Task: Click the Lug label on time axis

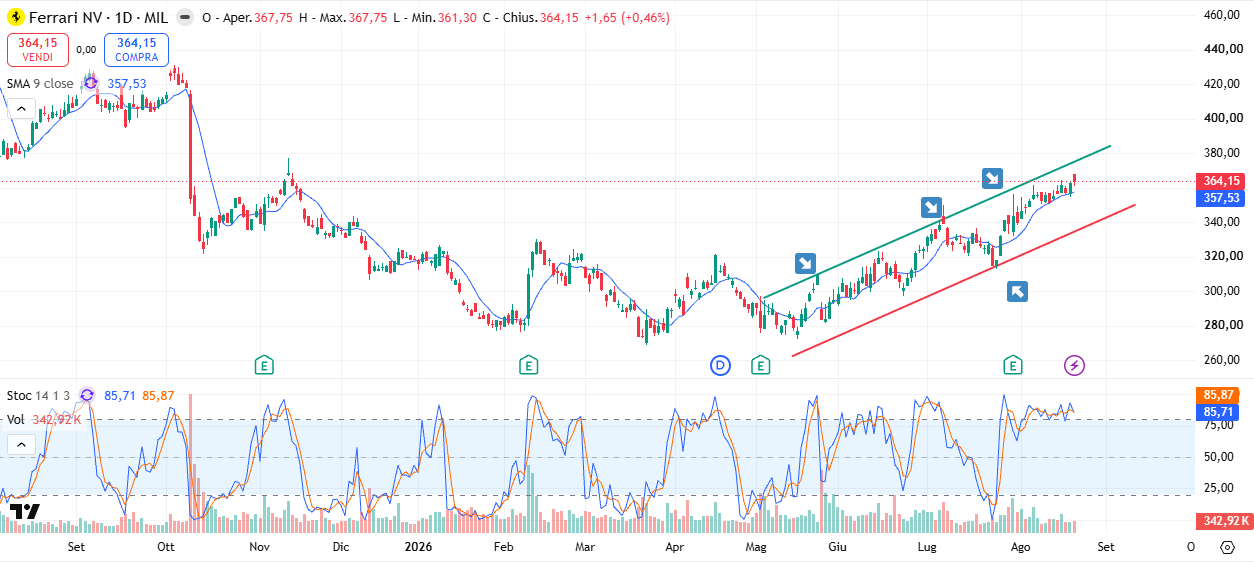Action: tap(927, 547)
